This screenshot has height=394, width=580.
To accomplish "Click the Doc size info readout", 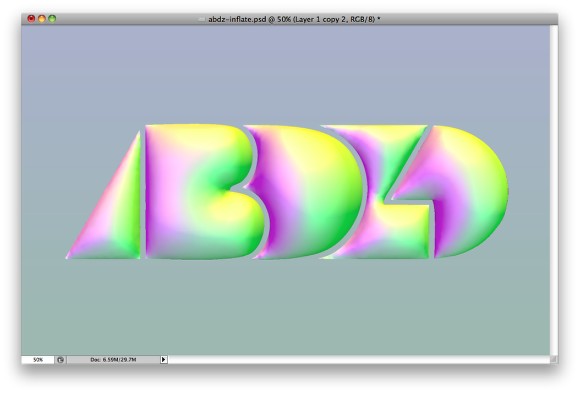I will point(113,360).
